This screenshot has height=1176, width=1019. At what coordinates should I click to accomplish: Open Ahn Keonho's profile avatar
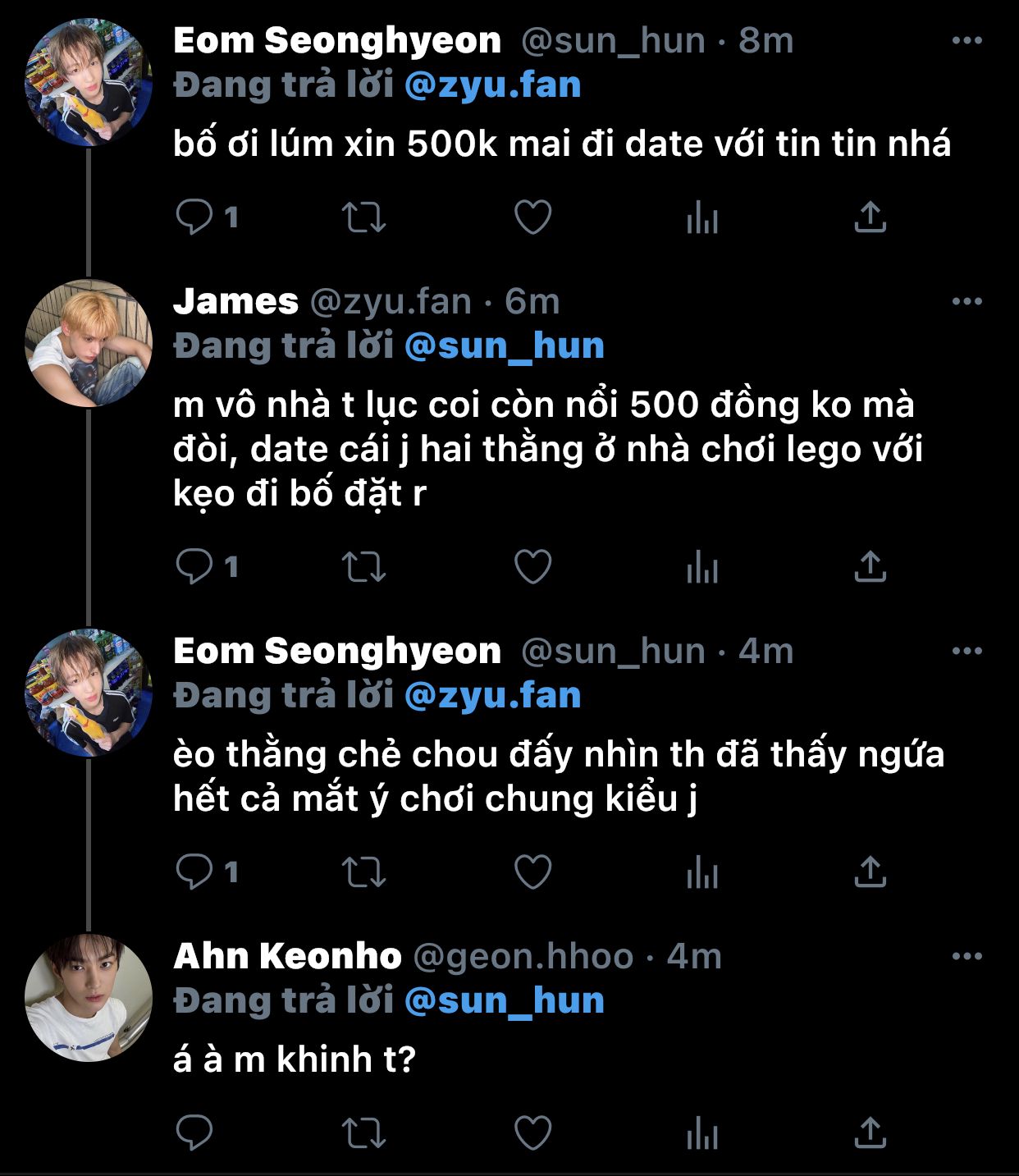[89, 997]
